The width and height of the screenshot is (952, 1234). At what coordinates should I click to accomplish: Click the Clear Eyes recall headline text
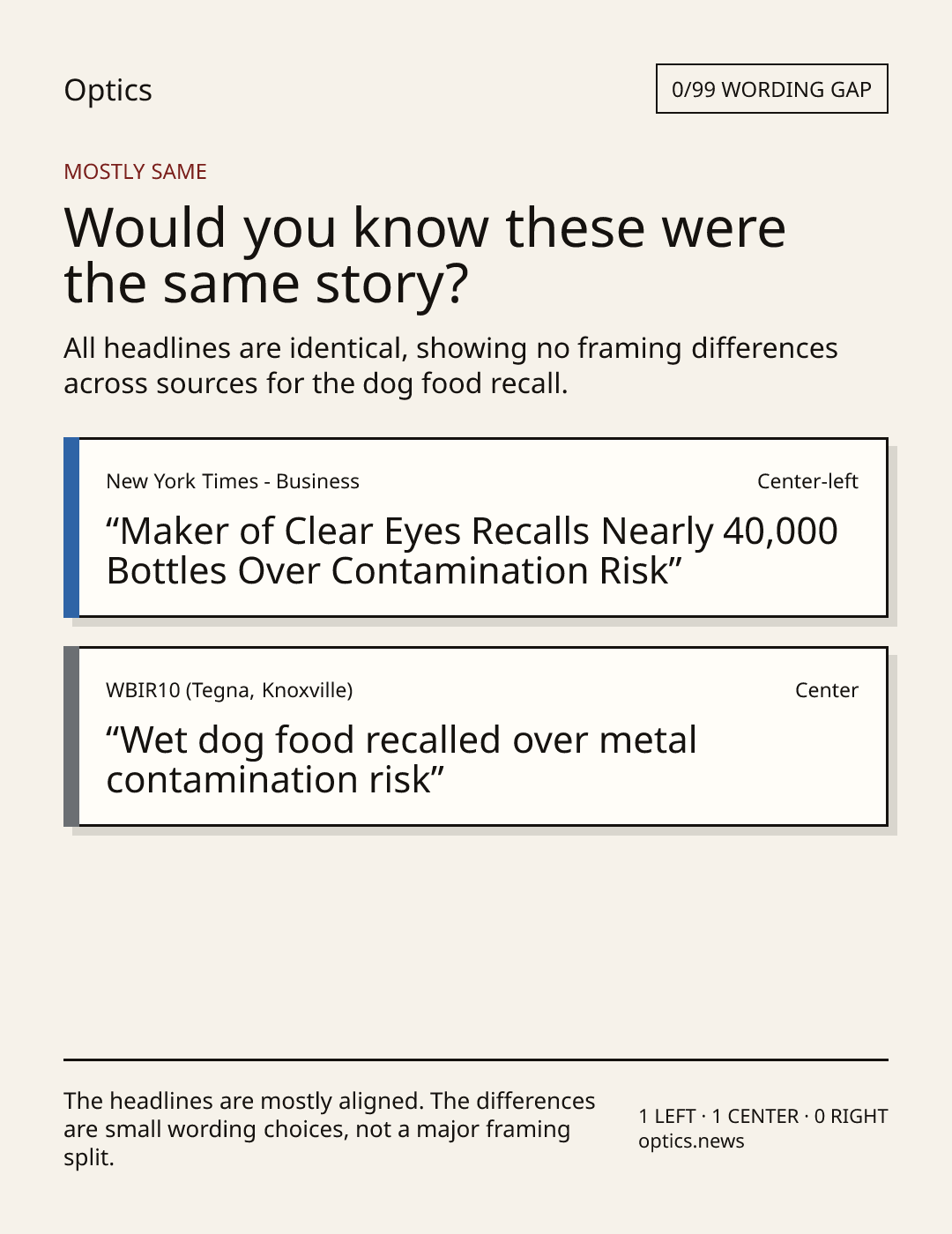tap(472, 551)
